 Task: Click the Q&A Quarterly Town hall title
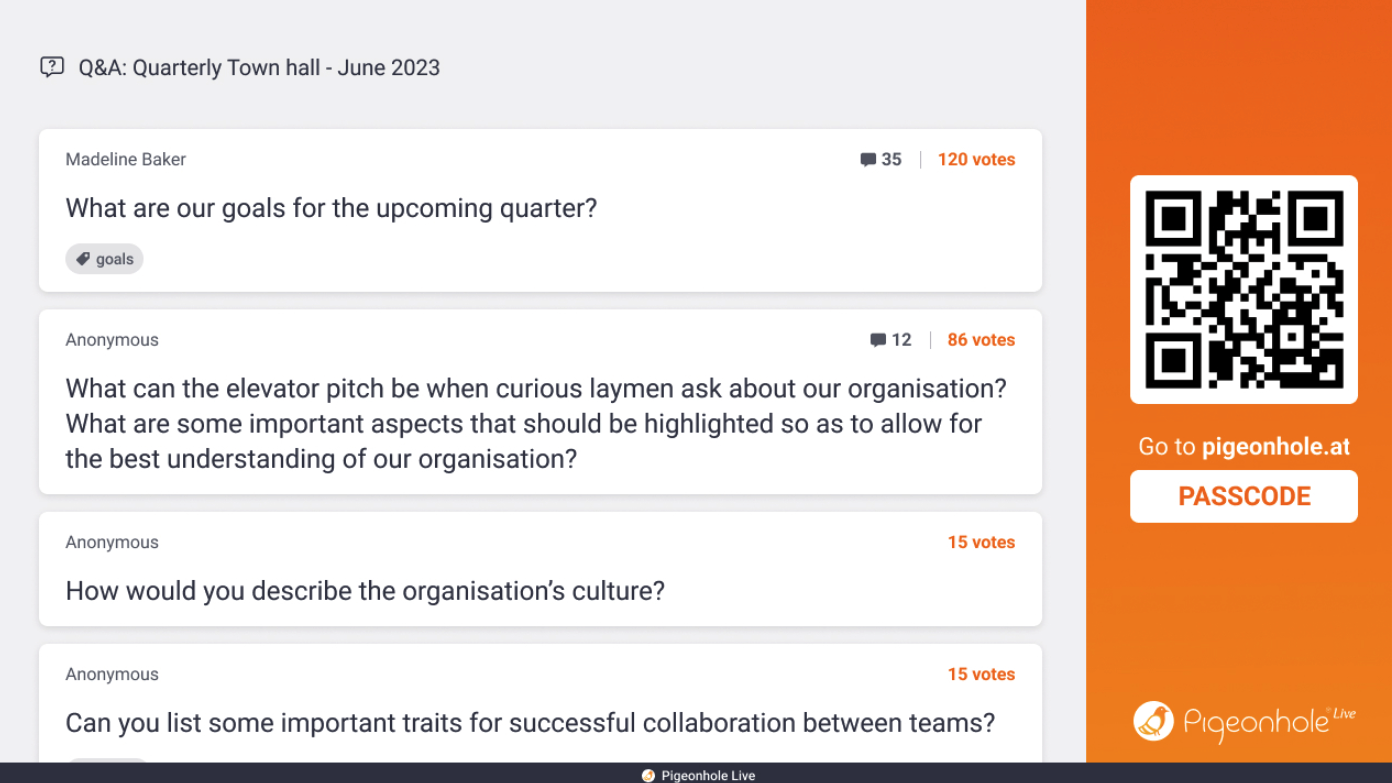pyautogui.click(x=259, y=68)
